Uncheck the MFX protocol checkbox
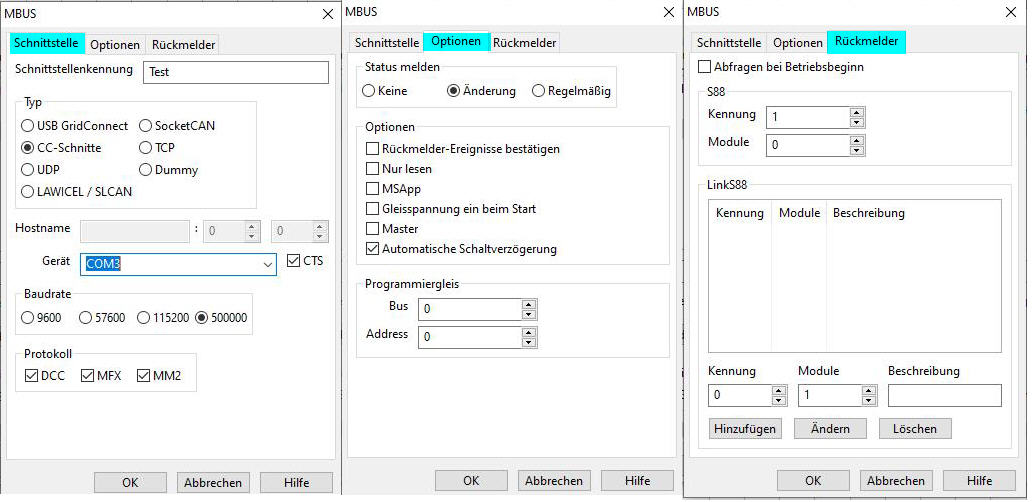The image size is (1033, 502). click(88, 376)
